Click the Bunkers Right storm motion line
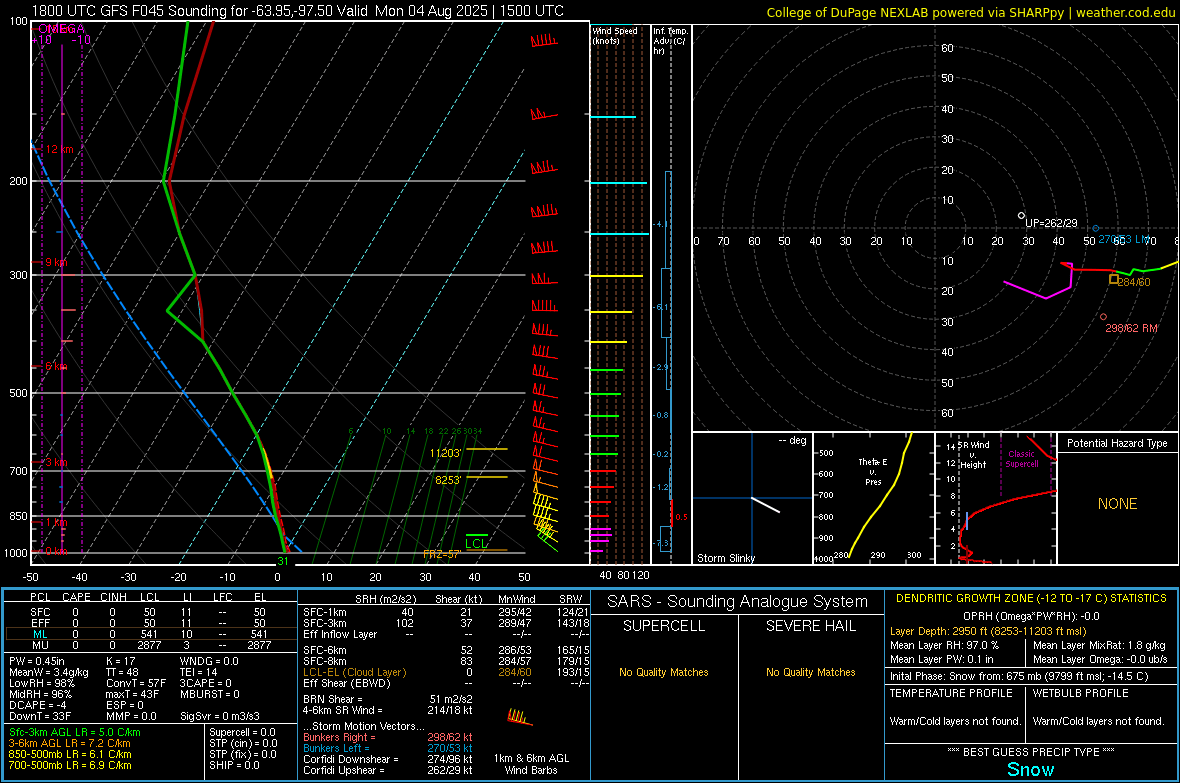Viewport: 1180px width, 783px height. [388, 737]
